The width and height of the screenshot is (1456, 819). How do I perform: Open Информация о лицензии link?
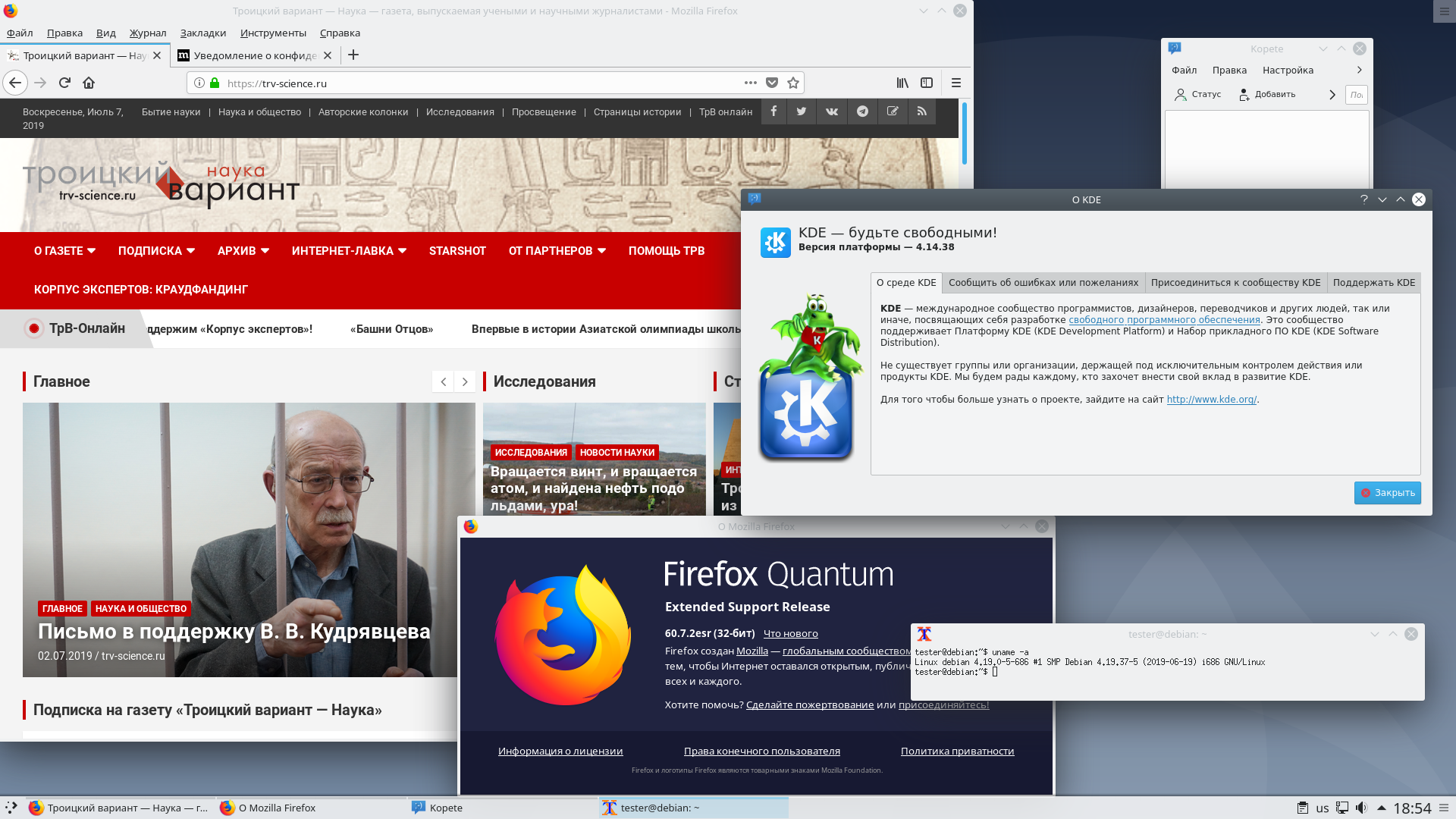[560, 751]
